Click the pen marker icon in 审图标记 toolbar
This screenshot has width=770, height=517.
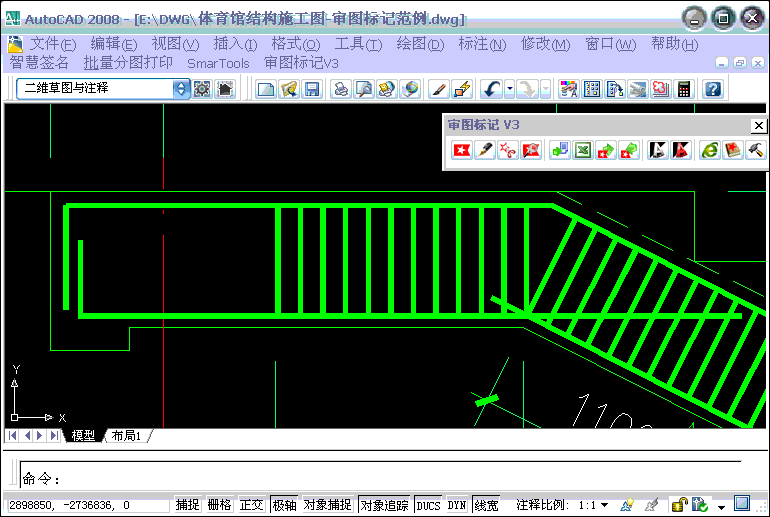[485, 150]
